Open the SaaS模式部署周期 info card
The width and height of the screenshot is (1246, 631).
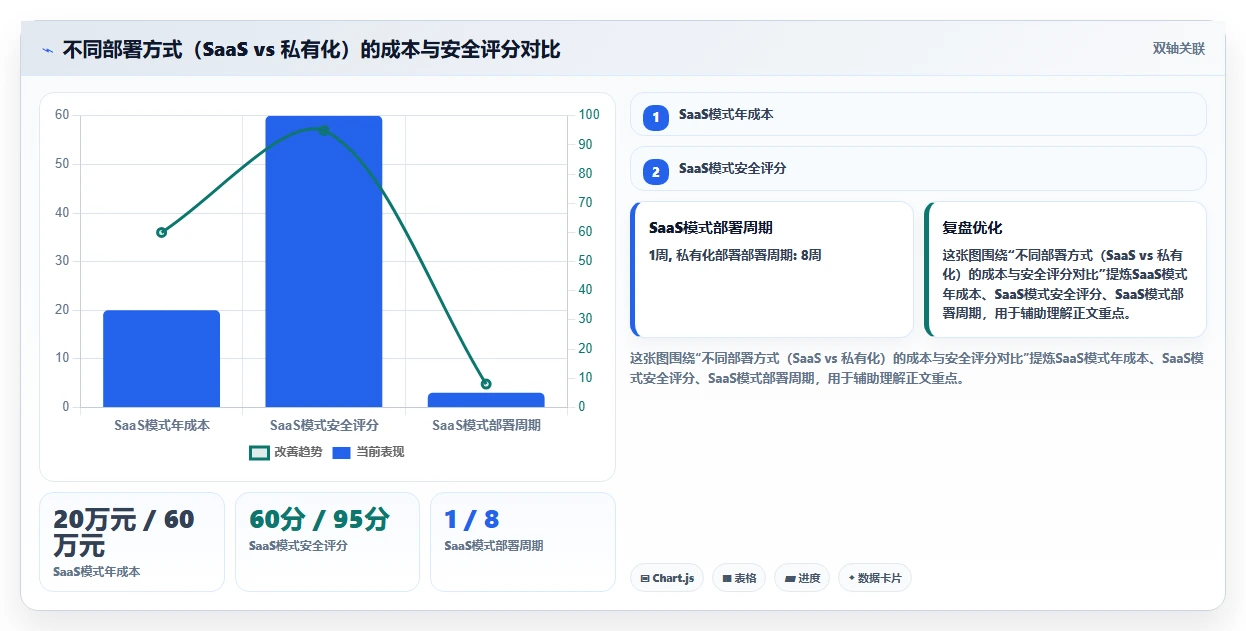click(x=772, y=270)
